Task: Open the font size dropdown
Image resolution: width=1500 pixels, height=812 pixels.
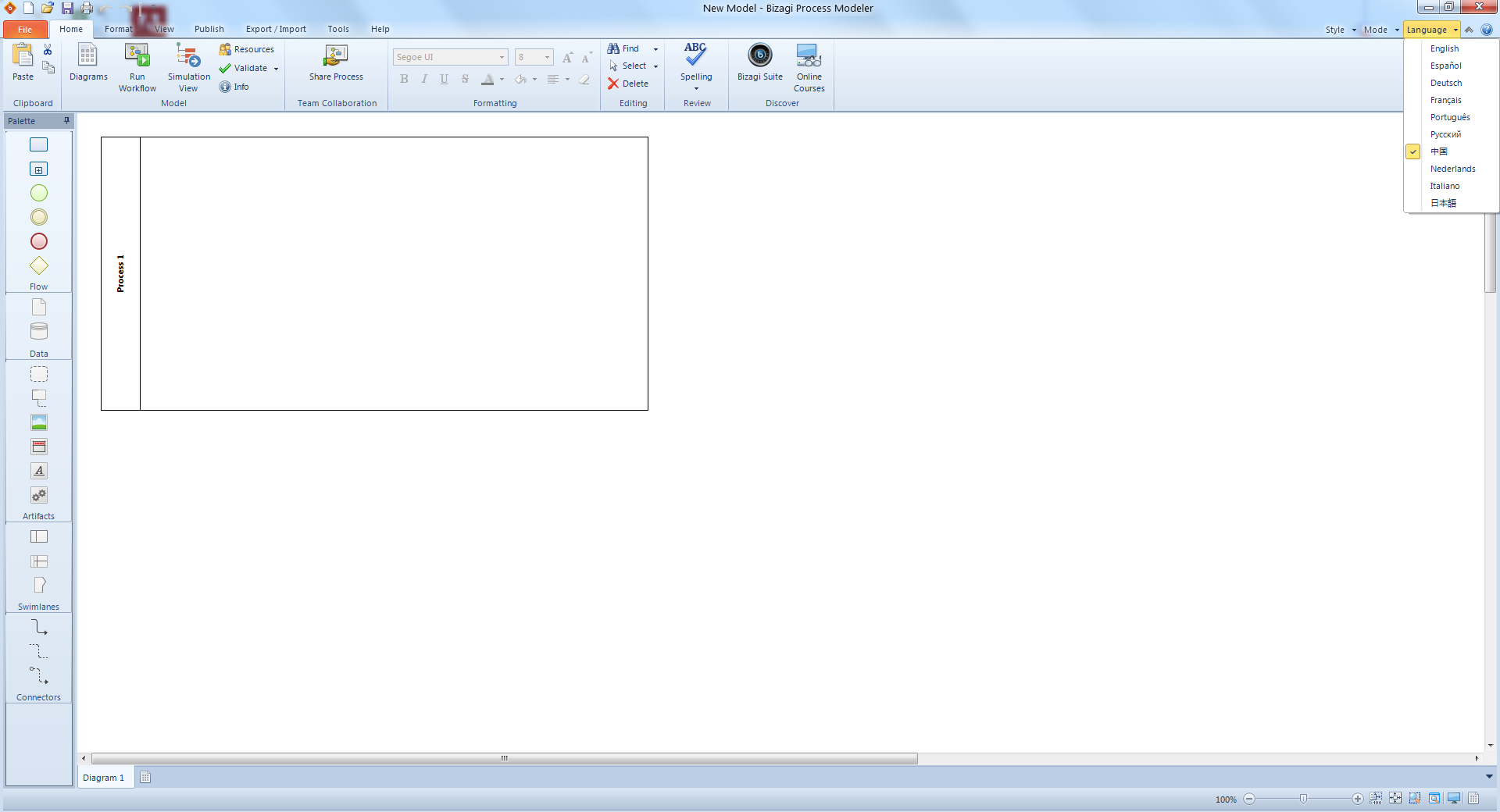Action: coord(547,57)
